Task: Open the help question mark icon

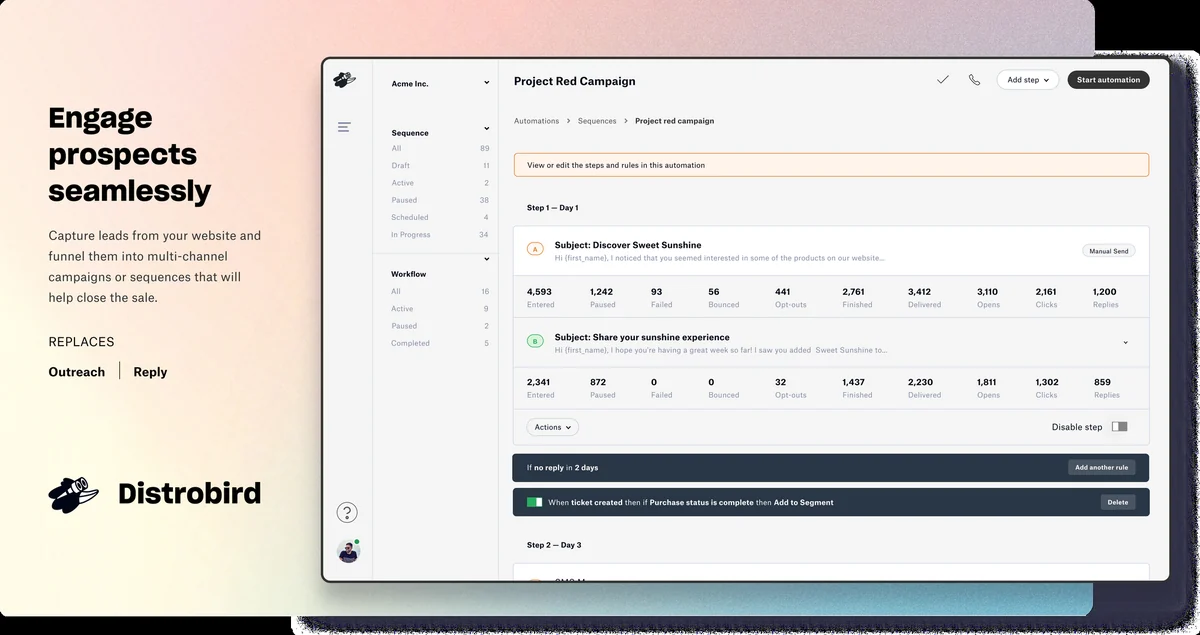Action: (347, 513)
